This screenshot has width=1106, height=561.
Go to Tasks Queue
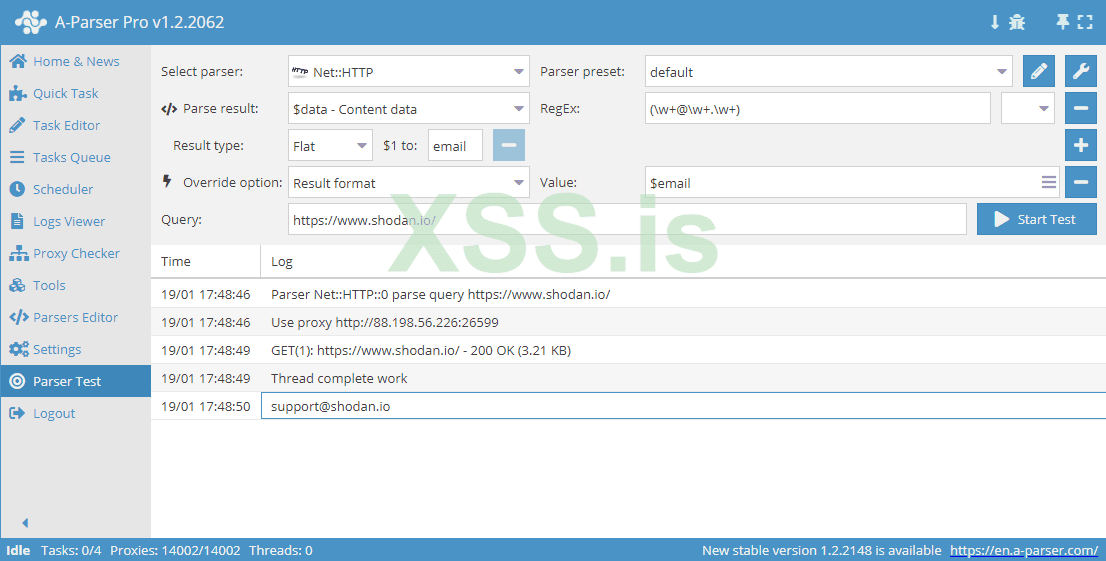coord(75,157)
